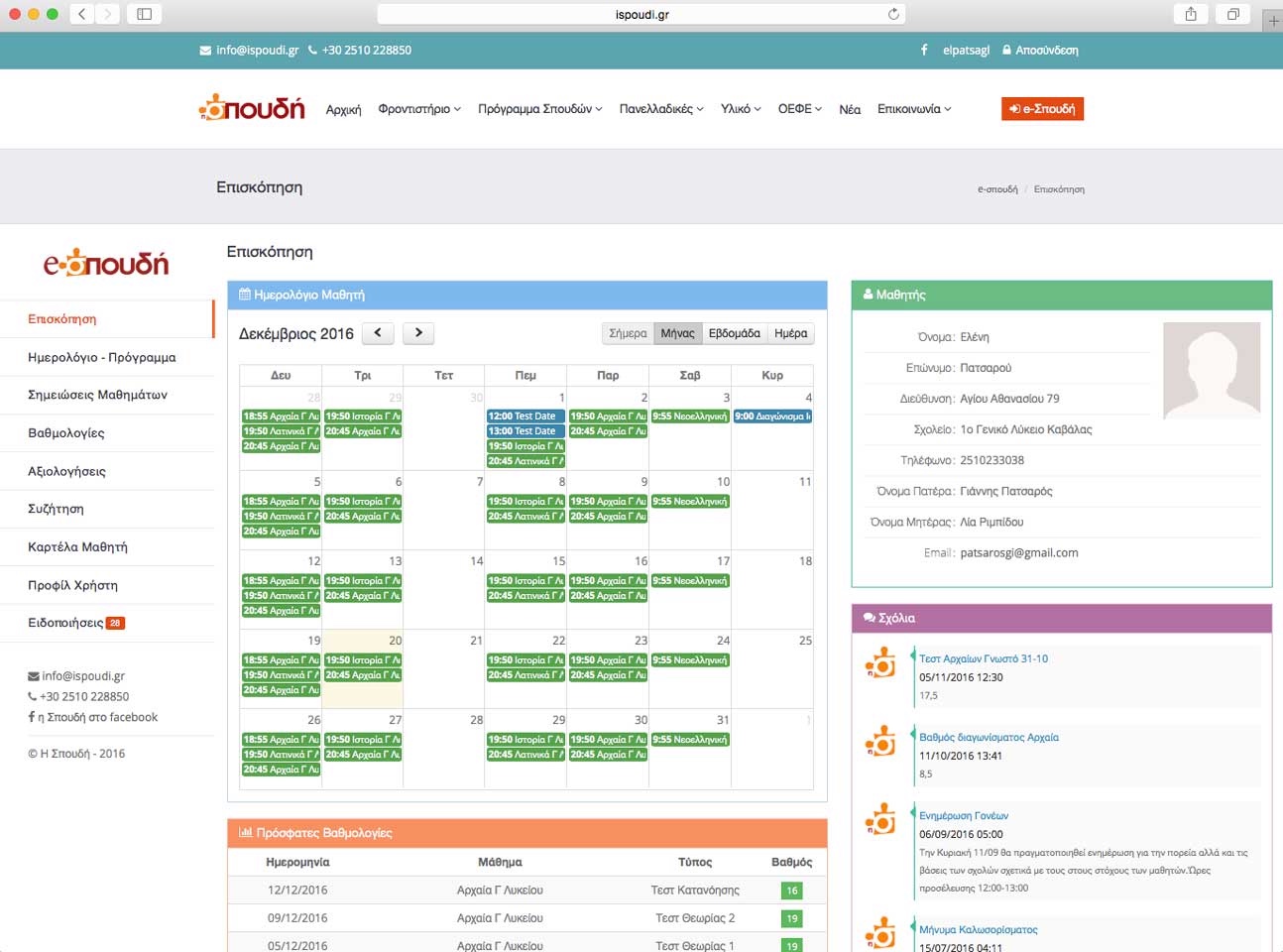Screen dimensions: 1283x952
Task: Open Τεστ Αρχαίων Γνωστό 31-10 comment
Action: click(x=984, y=658)
